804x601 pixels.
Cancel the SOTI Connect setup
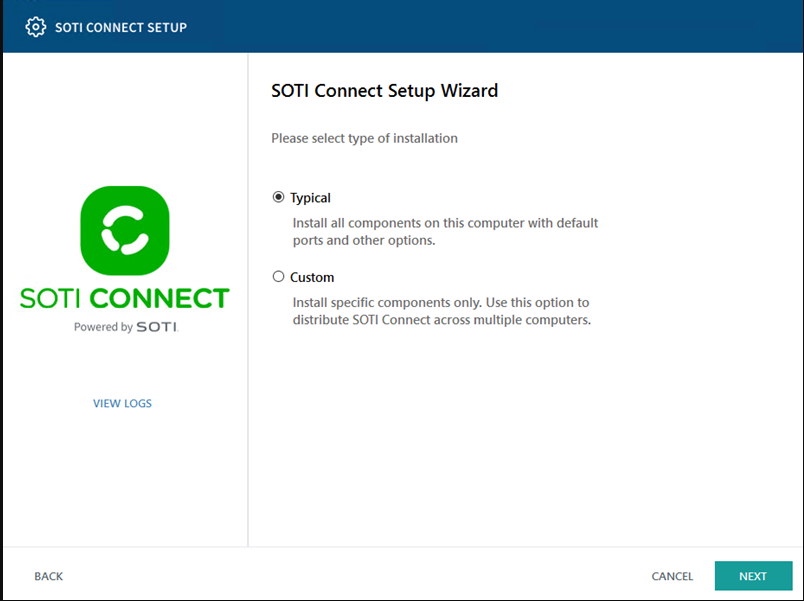[x=671, y=576]
